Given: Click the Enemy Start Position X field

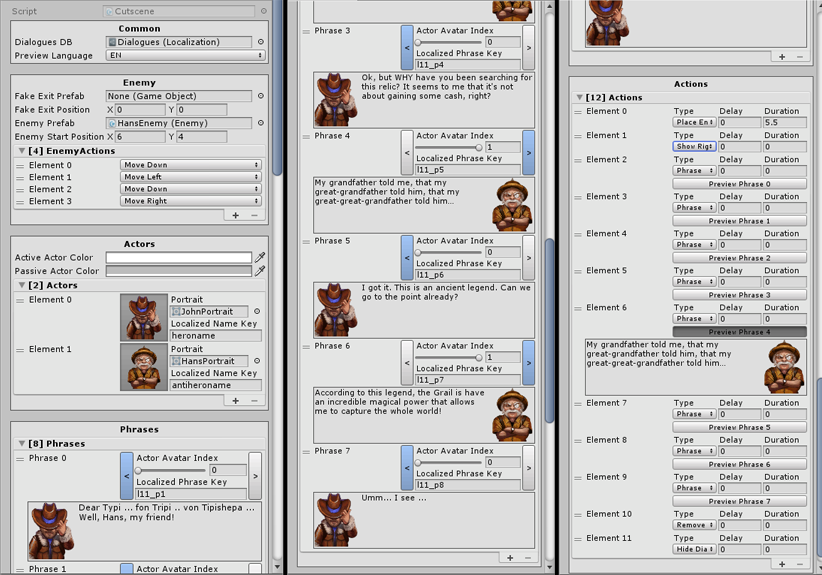Looking at the screenshot, I should [140, 137].
